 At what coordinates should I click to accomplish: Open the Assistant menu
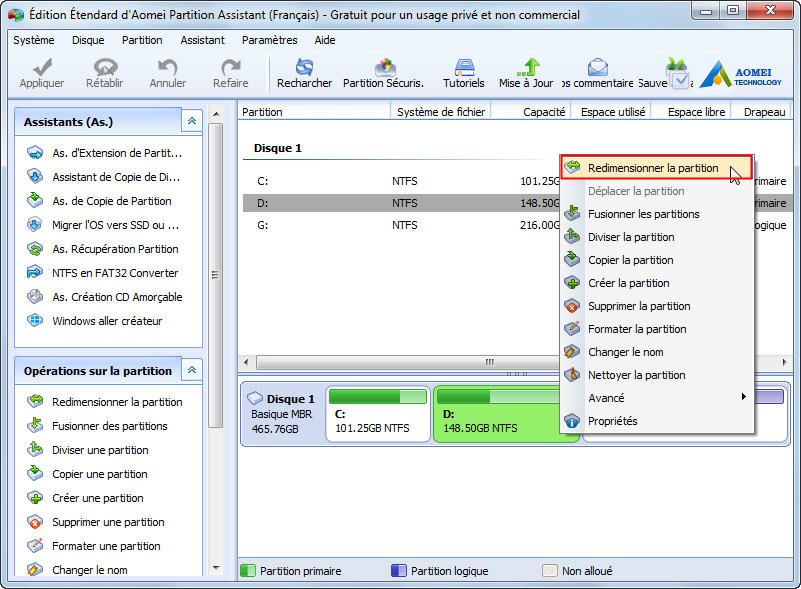click(202, 40)
